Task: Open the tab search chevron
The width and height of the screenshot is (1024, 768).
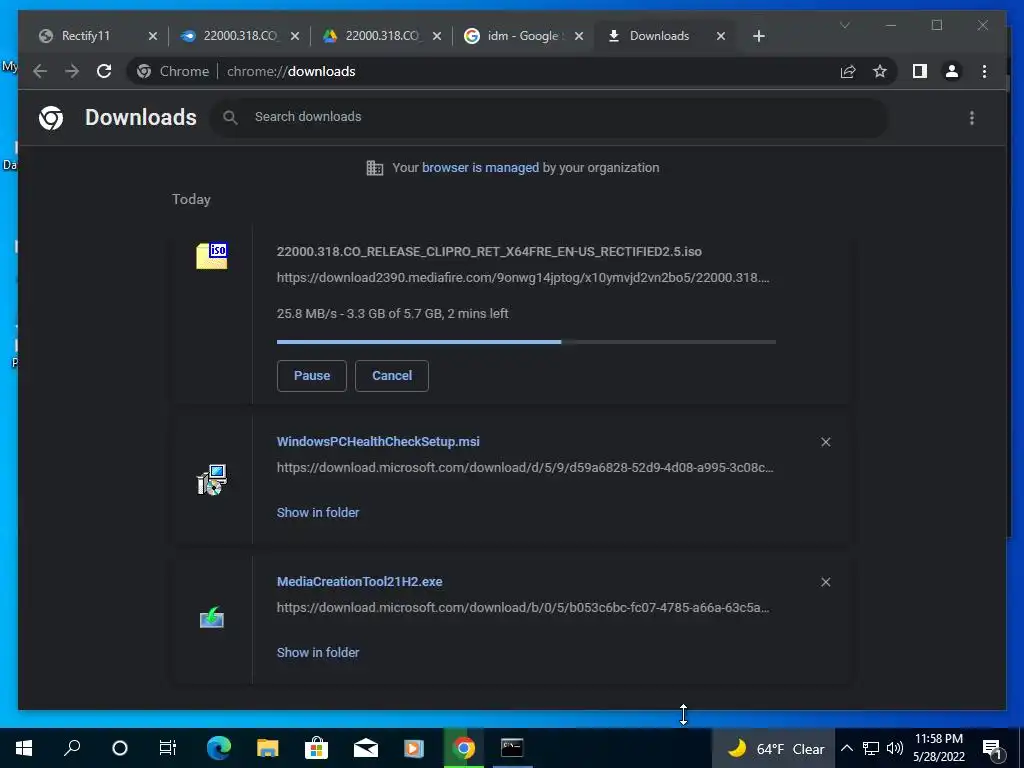Action: pyautogui.click(x=844, y=25)
